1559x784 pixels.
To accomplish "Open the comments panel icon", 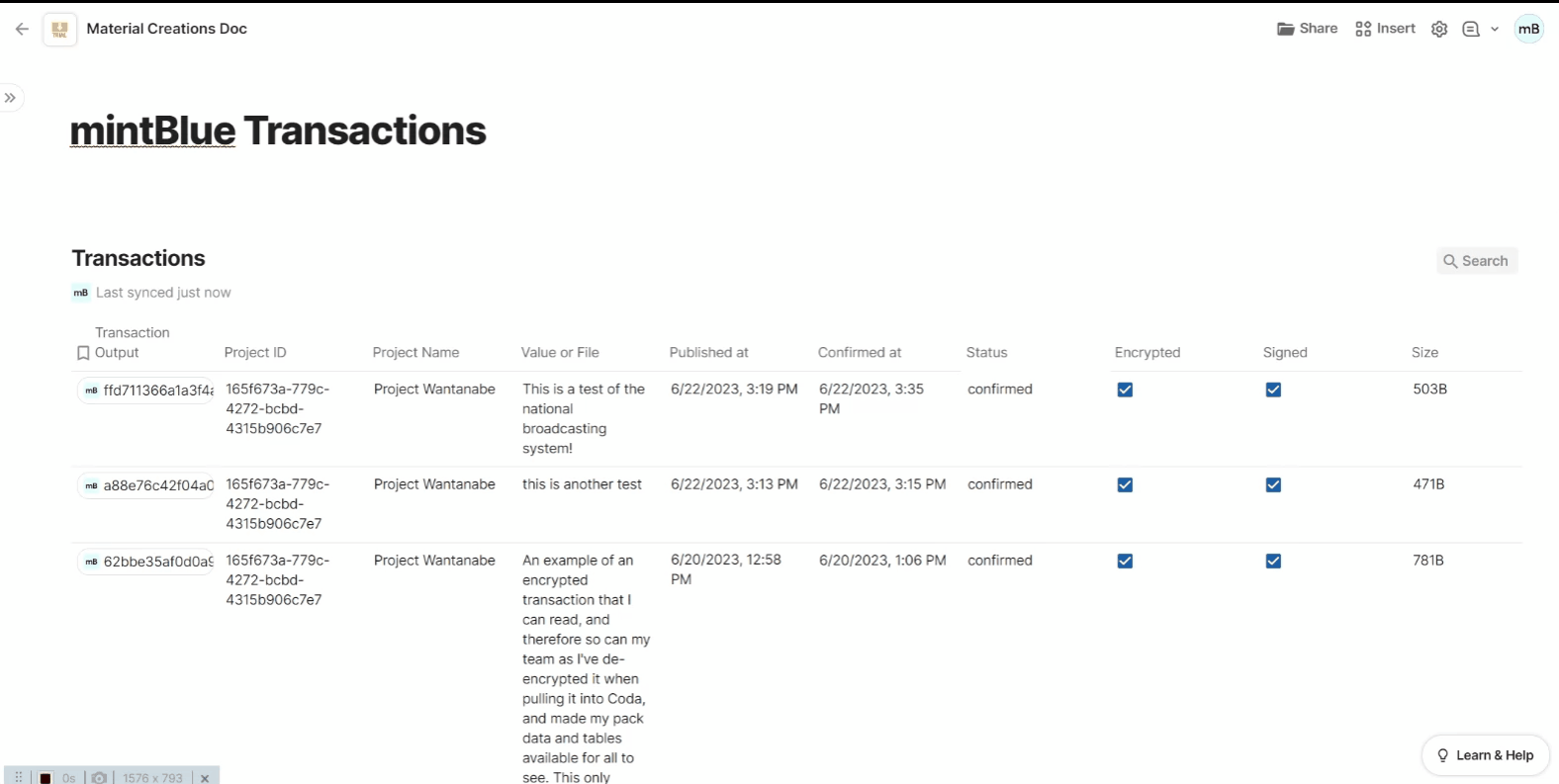I will (x=1471, y=29).
